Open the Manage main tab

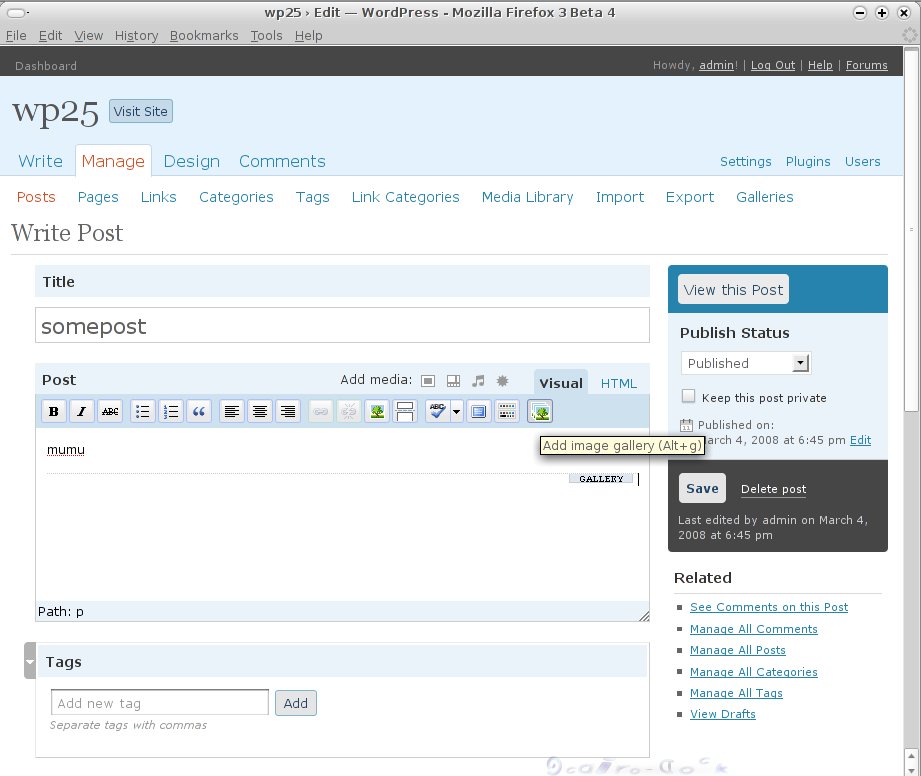(x=113, y=161)
